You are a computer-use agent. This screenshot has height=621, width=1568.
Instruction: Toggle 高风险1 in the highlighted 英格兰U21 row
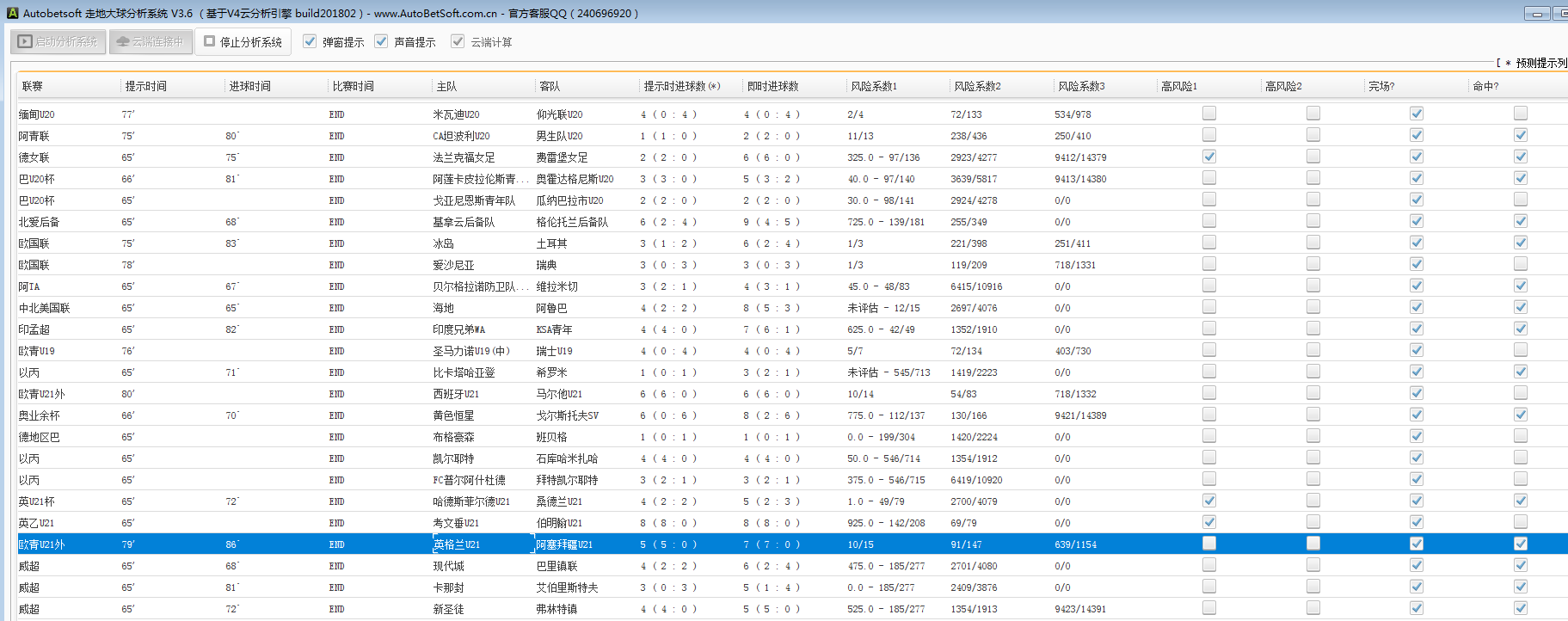pyautogui.click(x=1209, y=544)
